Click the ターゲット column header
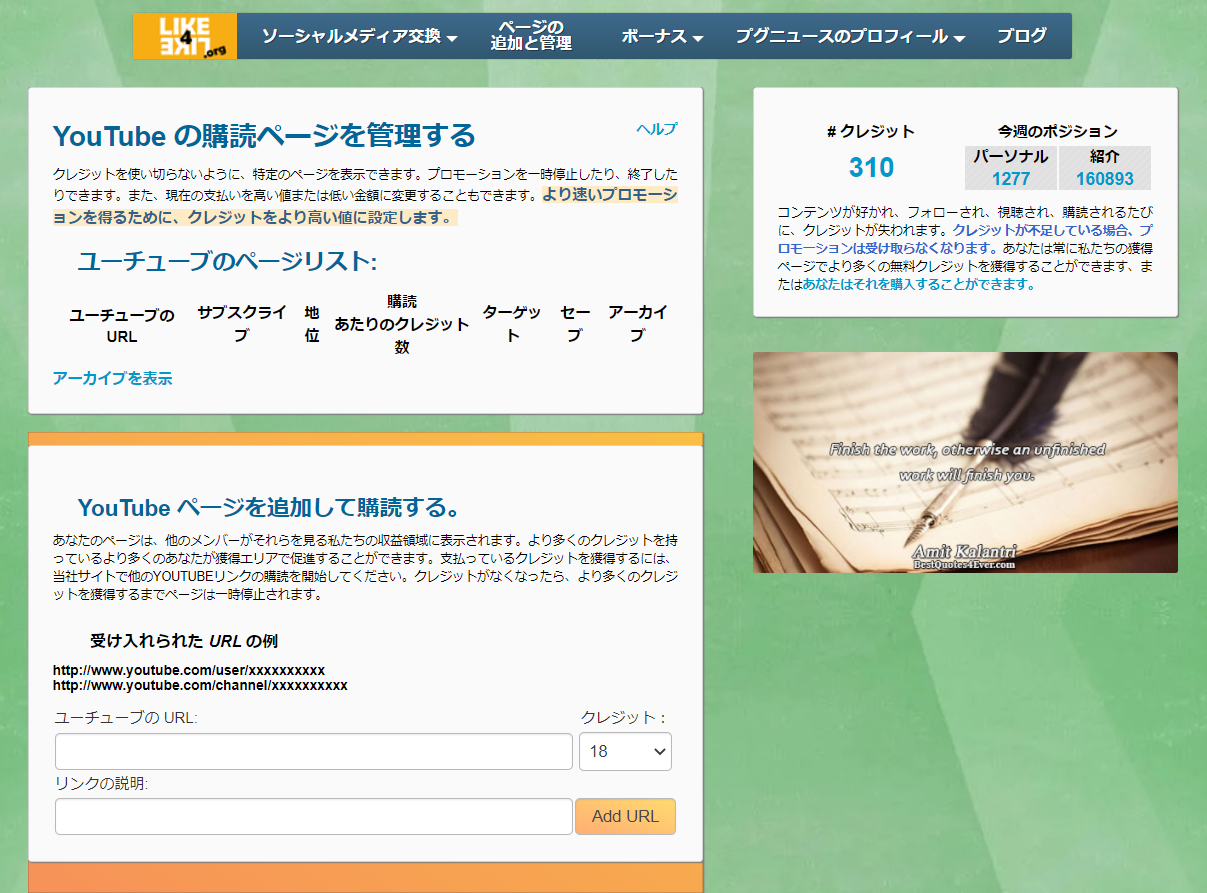The height and width of the screenshot is (893, 1207). 513,323
